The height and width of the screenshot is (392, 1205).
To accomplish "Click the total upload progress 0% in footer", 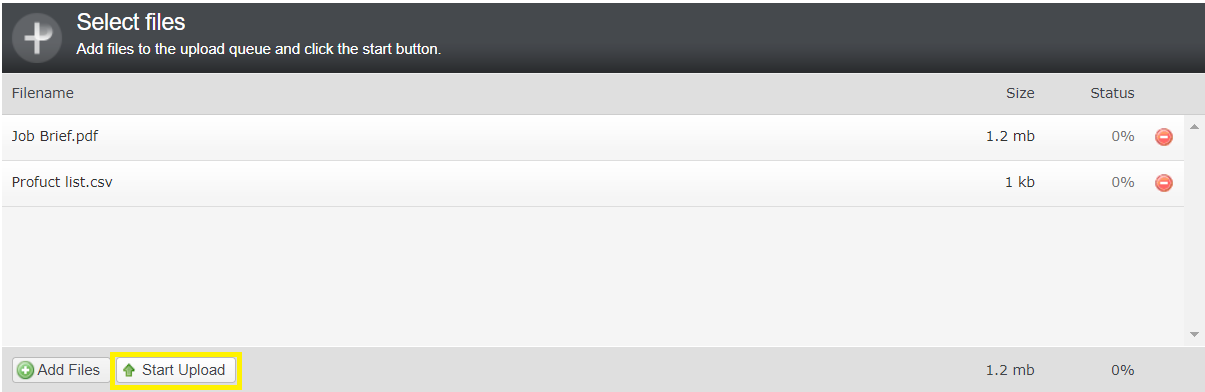I will click(1123, 370).
